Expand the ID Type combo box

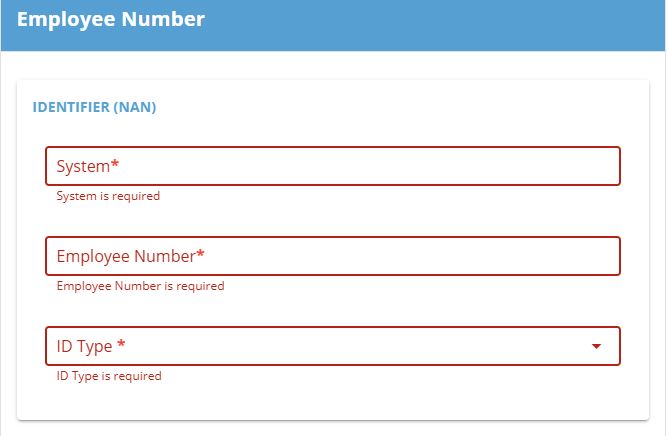(x=333, y=346)
